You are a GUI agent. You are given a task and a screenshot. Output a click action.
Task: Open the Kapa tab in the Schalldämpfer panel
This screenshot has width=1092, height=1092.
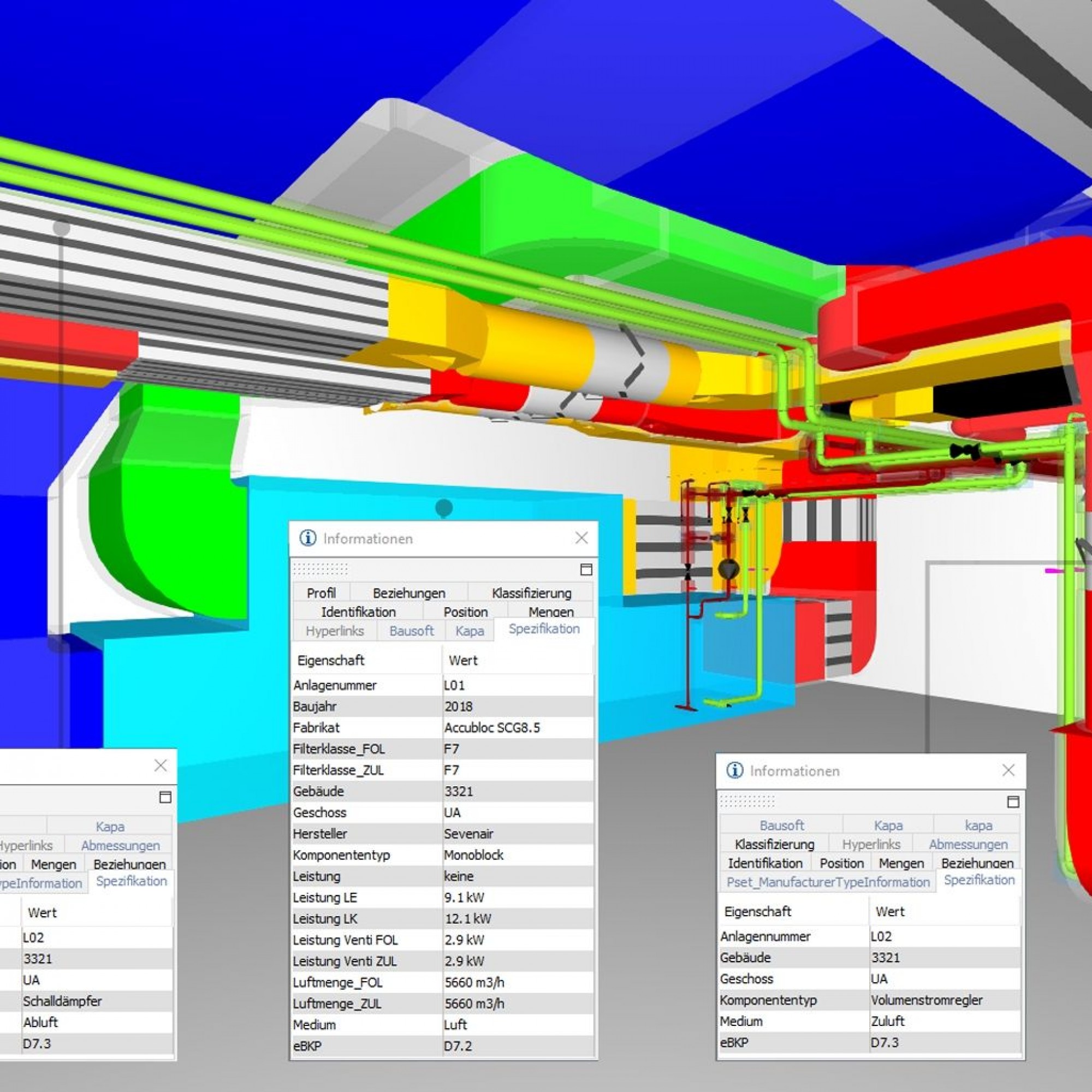(x=110, y=826)
